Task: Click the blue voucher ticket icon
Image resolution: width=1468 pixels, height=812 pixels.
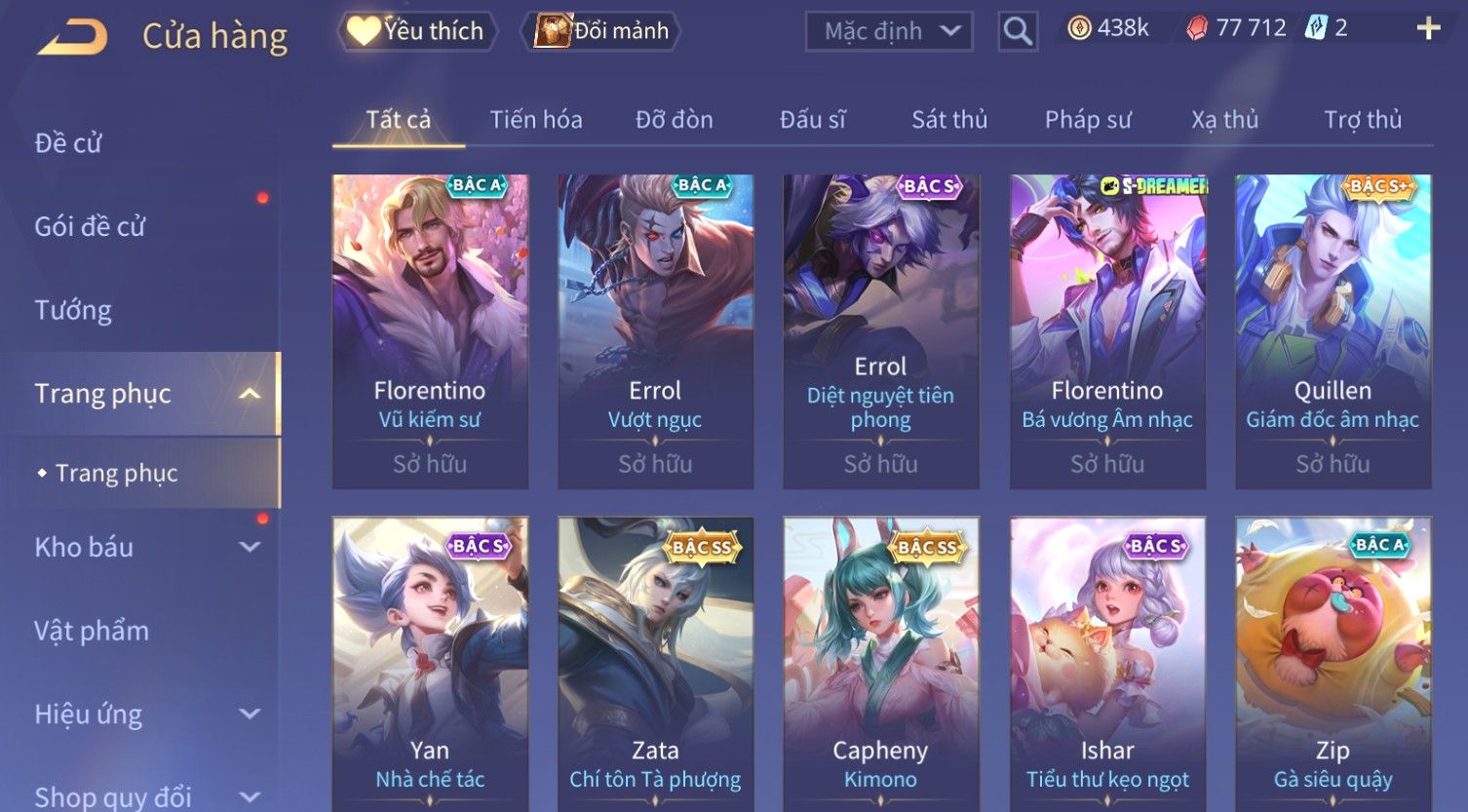Action: 1316,27
